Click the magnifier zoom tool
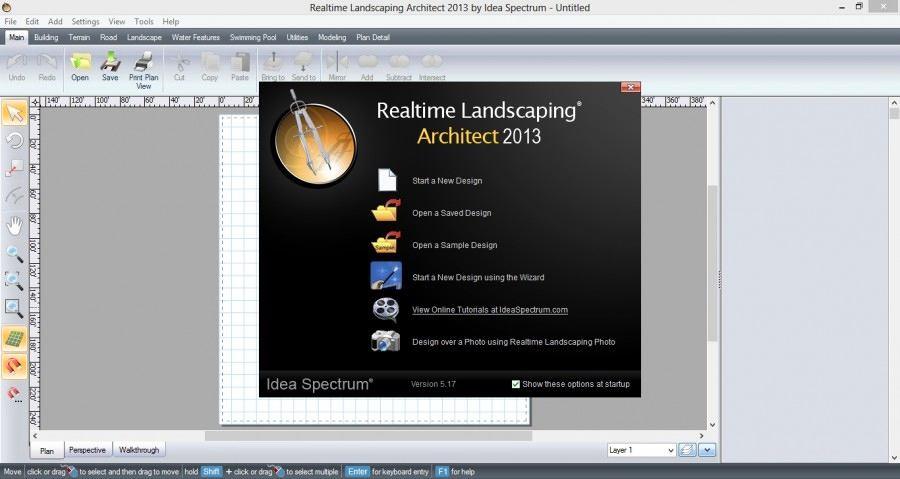 tap(15, 252)
